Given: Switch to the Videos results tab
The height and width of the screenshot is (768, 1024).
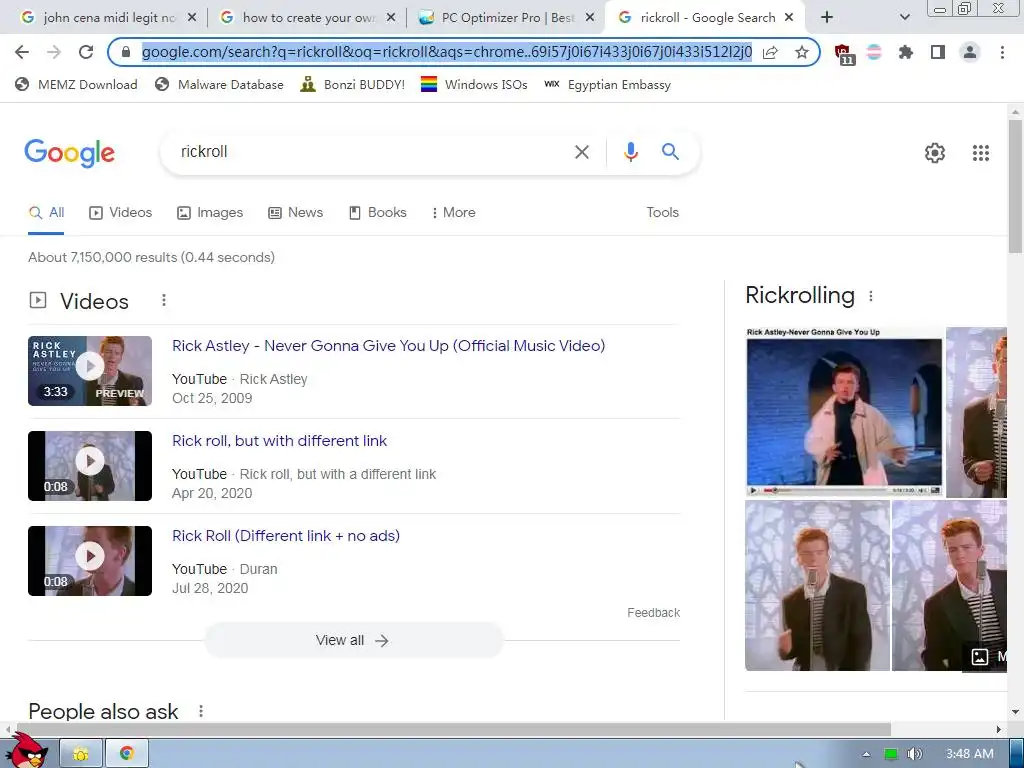Looking at the screenshot, I should tap(121, 212).
